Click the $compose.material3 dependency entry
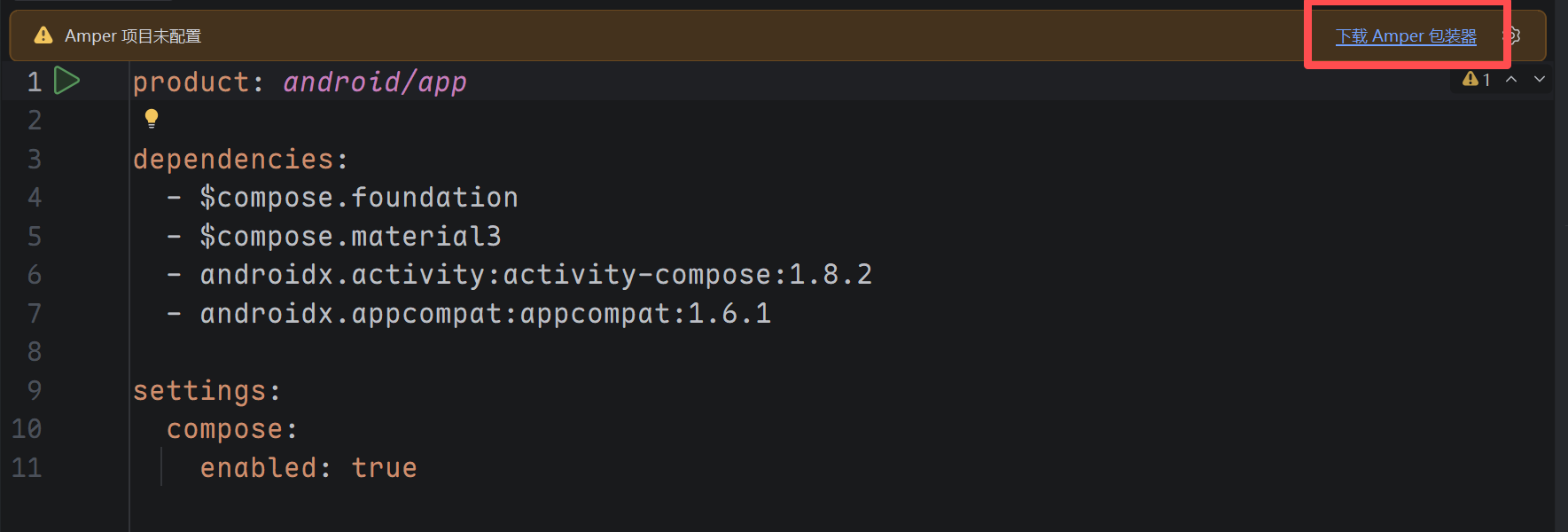This screenshot has width=1568, height=532. (x=350, y=237)
